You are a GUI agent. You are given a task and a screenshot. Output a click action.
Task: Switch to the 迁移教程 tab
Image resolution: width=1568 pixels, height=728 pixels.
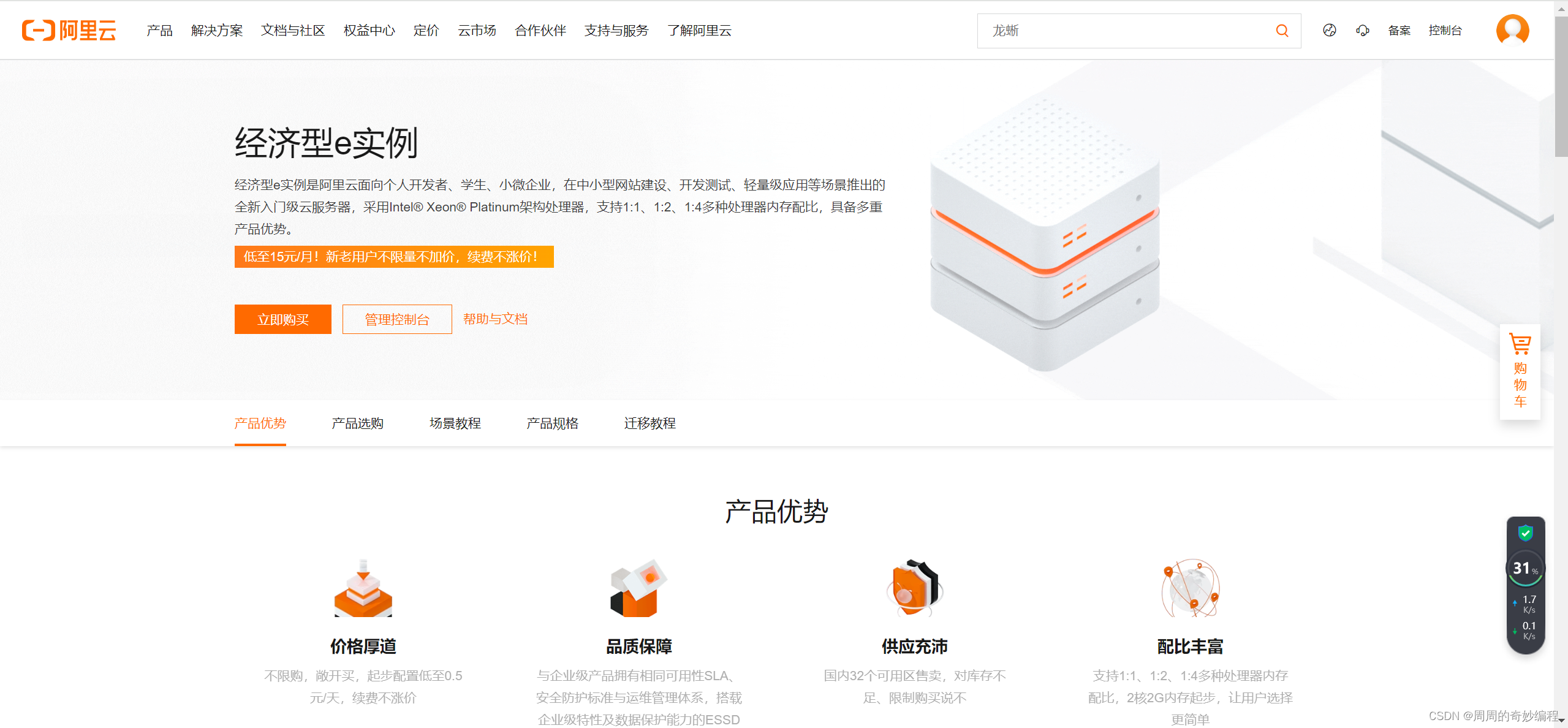click(x=650, y=423)
